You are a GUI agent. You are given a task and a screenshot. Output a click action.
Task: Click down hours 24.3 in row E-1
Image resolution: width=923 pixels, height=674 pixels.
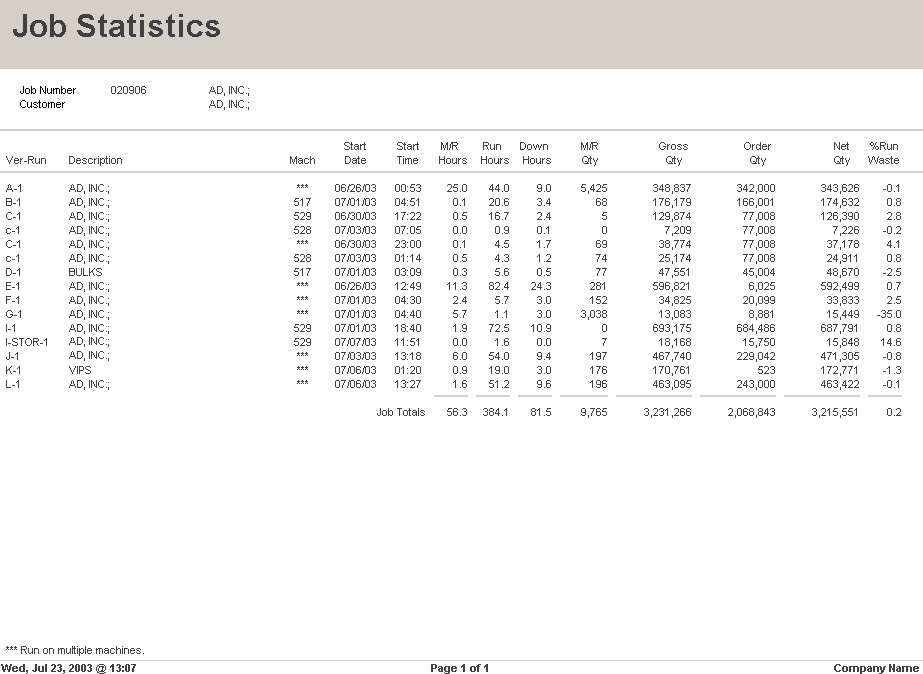(540, 286)
